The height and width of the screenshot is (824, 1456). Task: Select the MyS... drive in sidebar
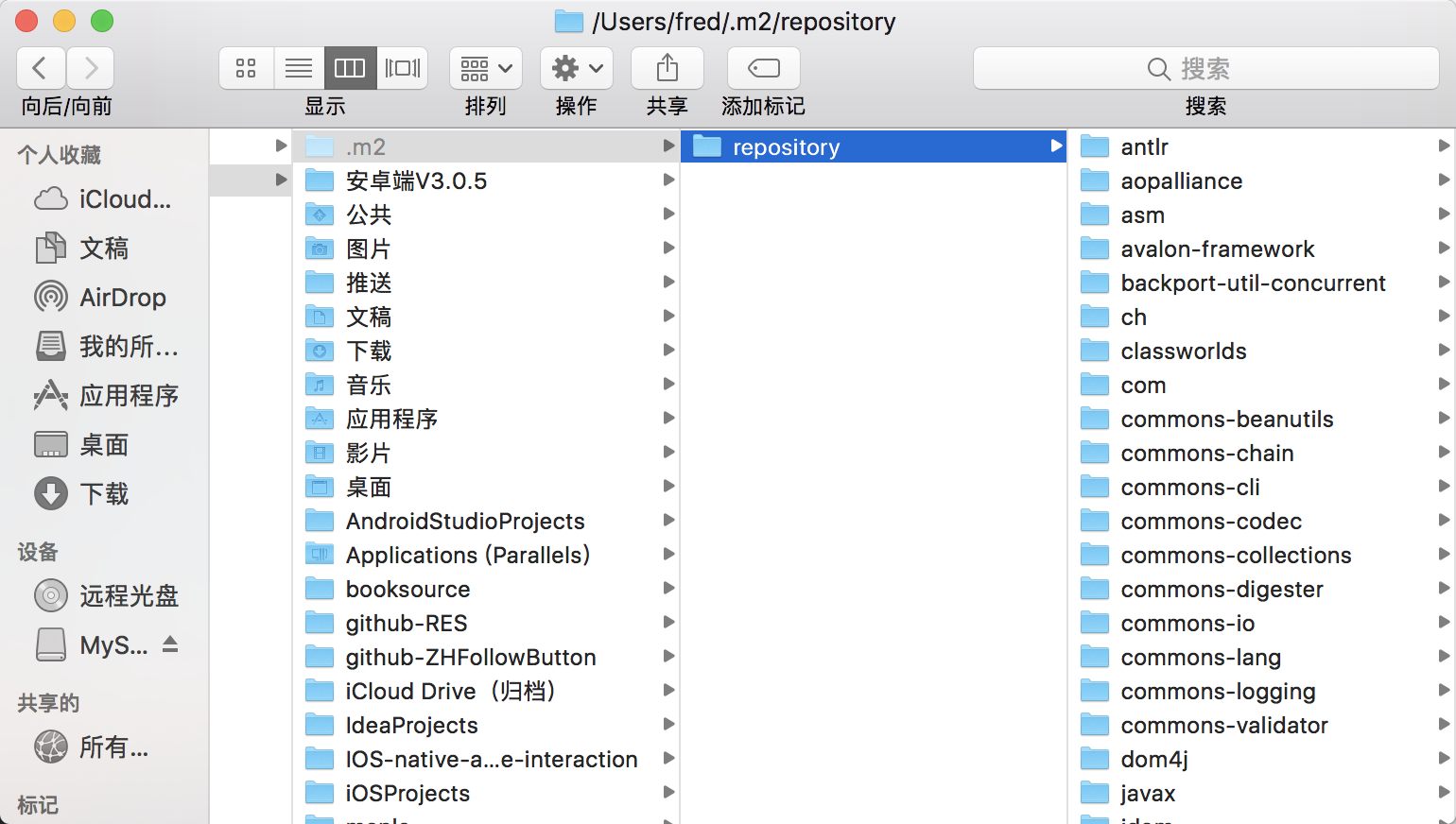pyautogui.click(x=93, y=645)
